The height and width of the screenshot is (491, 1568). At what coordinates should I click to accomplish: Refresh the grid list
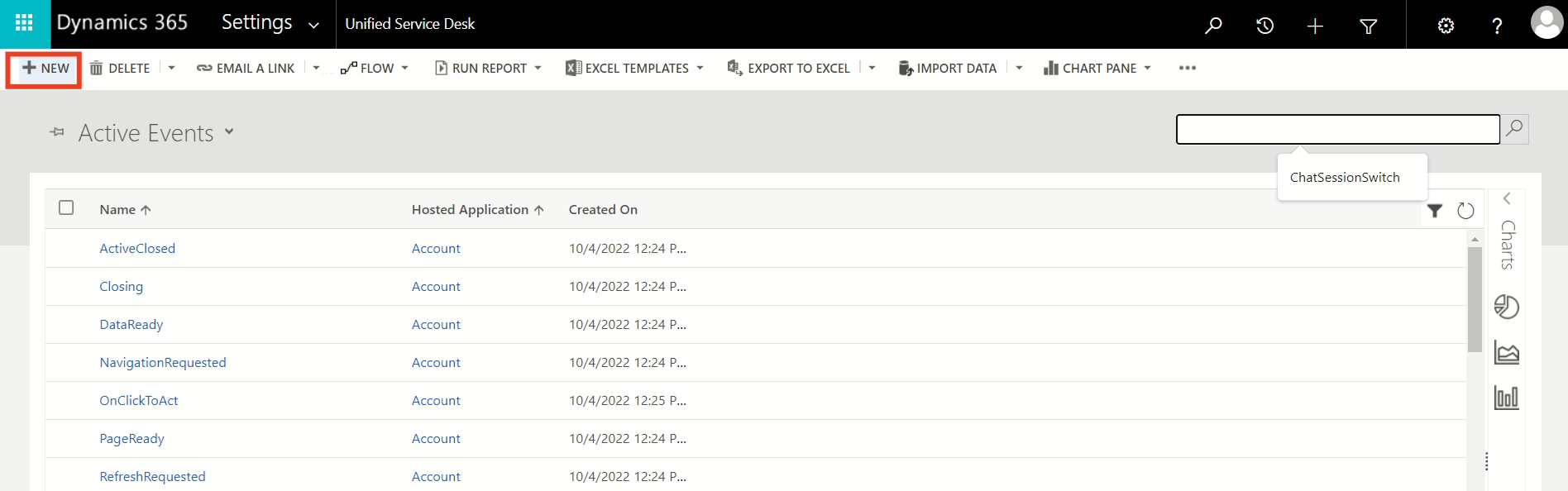[x=1465, y=211]
